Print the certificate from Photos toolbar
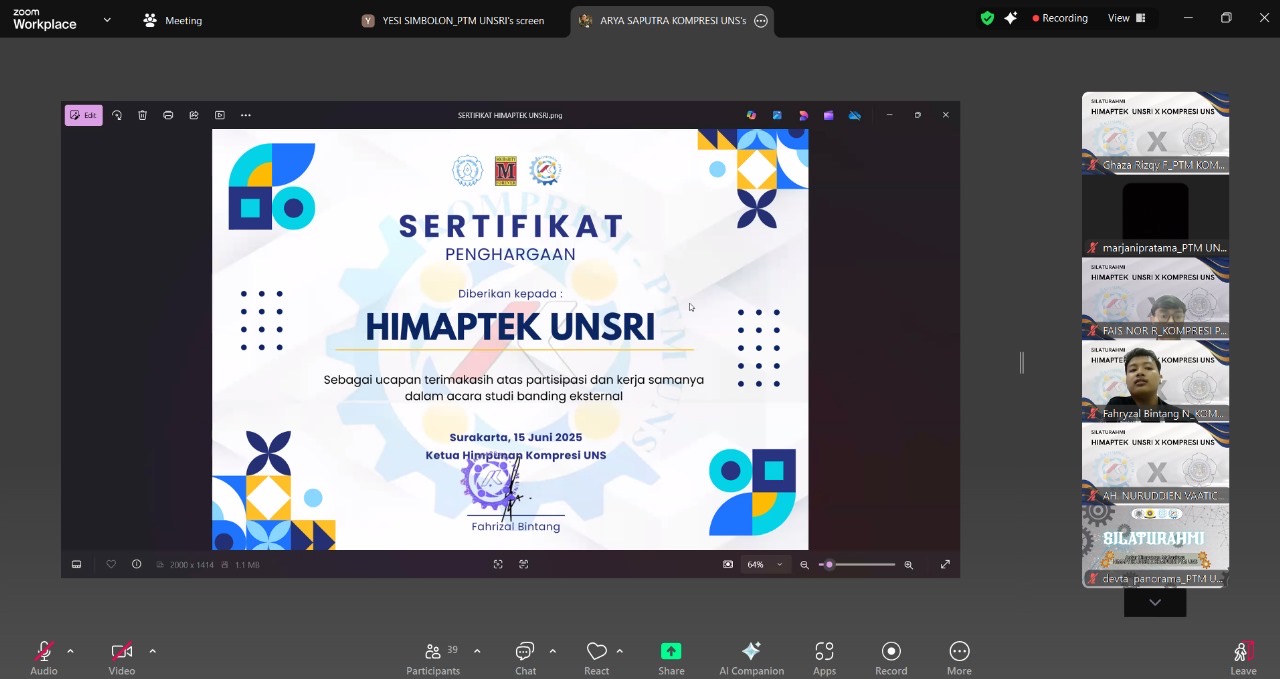This screenshot has height=679, width=1280. click(168, 115)
